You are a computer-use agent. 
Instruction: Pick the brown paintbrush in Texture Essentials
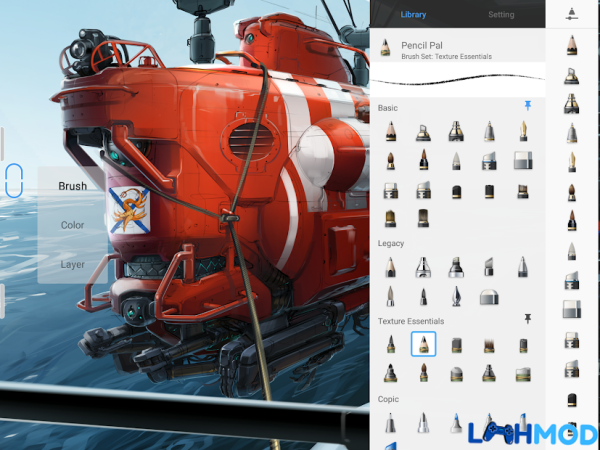pos(423,372)
